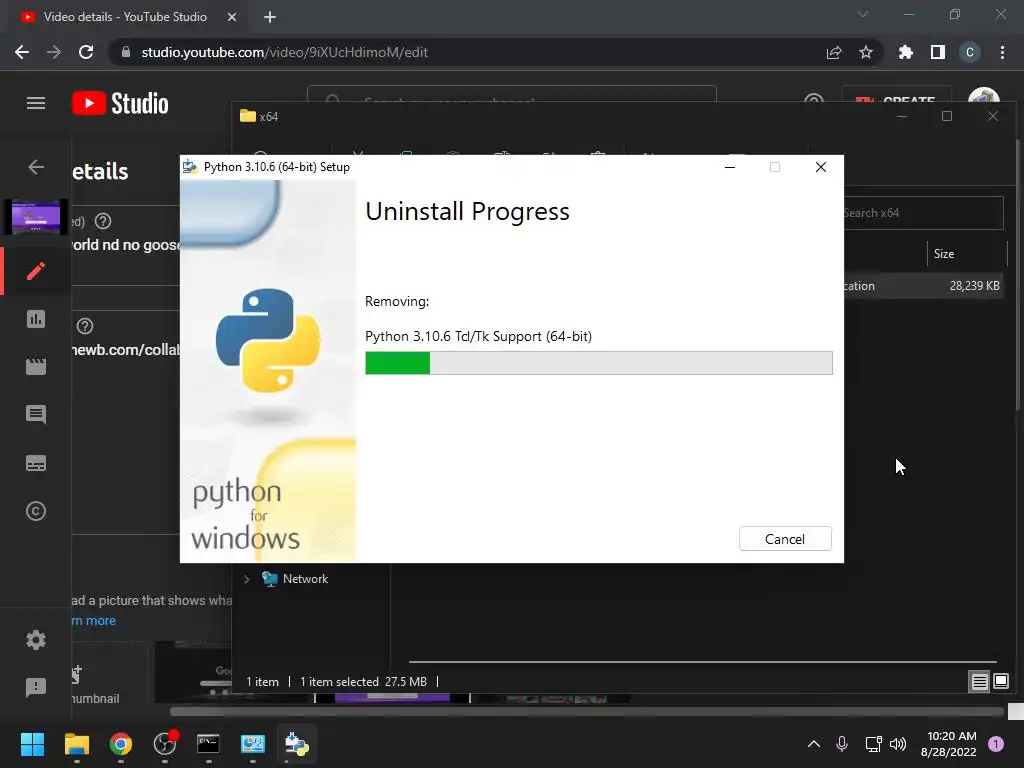1024x768 pixels.
Task: Click the browser address bar URL
Action: pyautogui.click(x=285, y=52)
